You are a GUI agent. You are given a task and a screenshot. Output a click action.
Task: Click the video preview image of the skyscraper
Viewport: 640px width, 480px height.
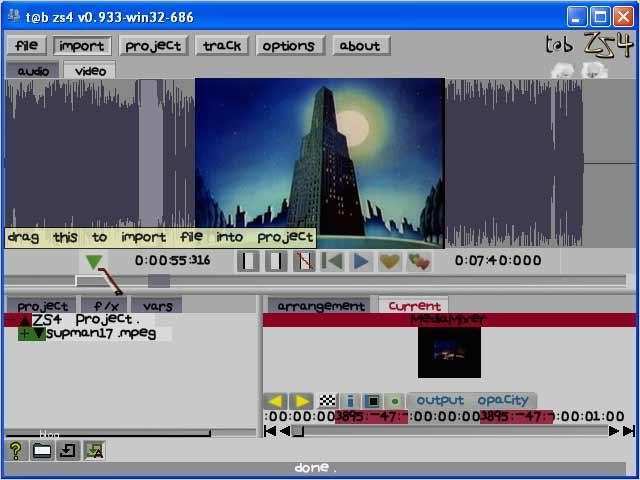click(x=320, y=163)
